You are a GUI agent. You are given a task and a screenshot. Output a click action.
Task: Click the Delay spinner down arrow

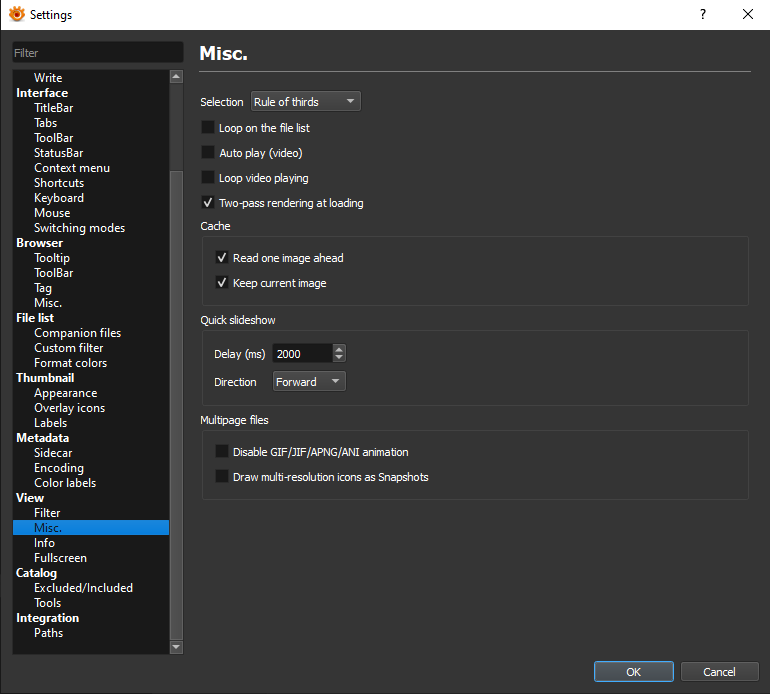[339, 357]
